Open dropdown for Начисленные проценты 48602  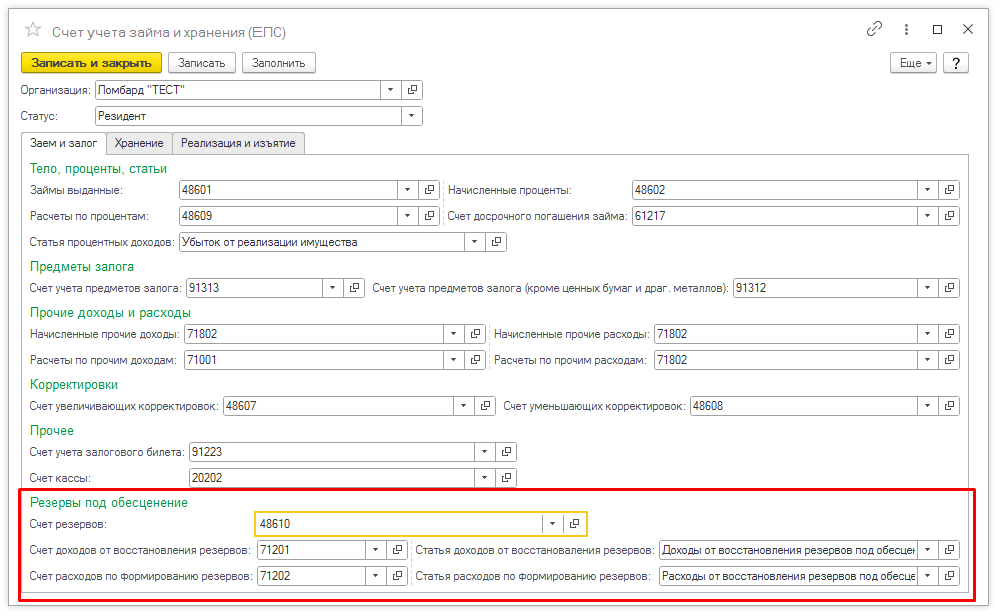click(x=927, y=190)
